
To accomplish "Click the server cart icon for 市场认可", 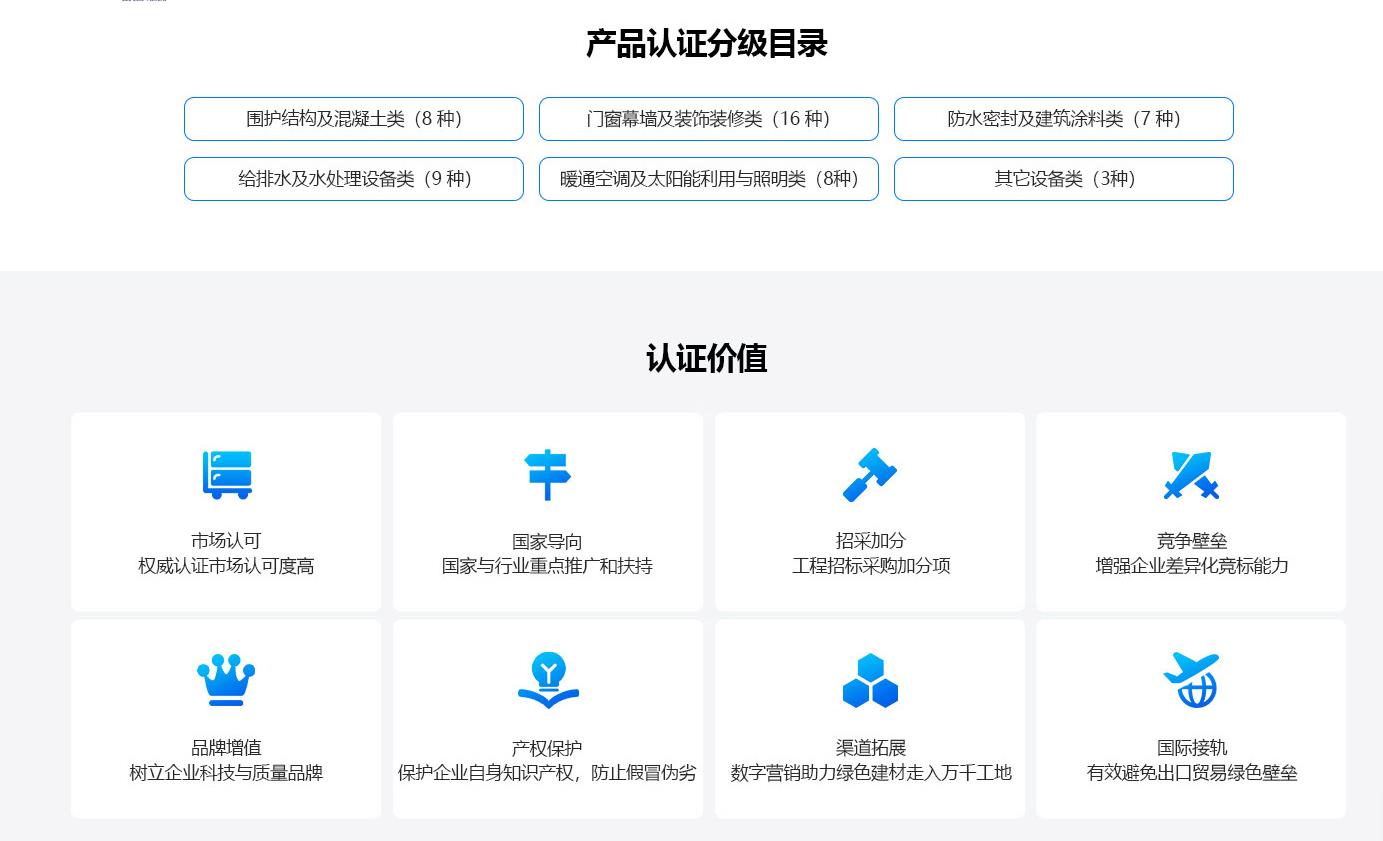I will tap(226, 474).
